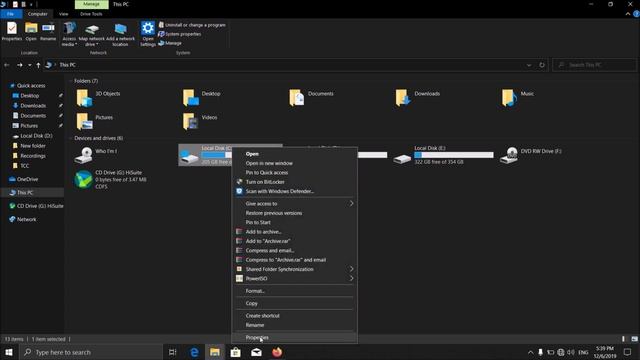Choose Pin to Quick access
Viewport: 640px width, 360px height.
pos(294,173)
